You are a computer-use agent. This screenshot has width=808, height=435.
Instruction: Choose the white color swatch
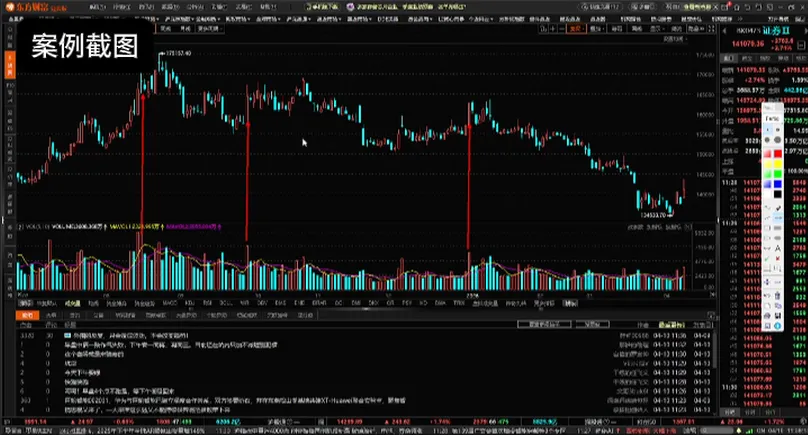tap(767, 194)
